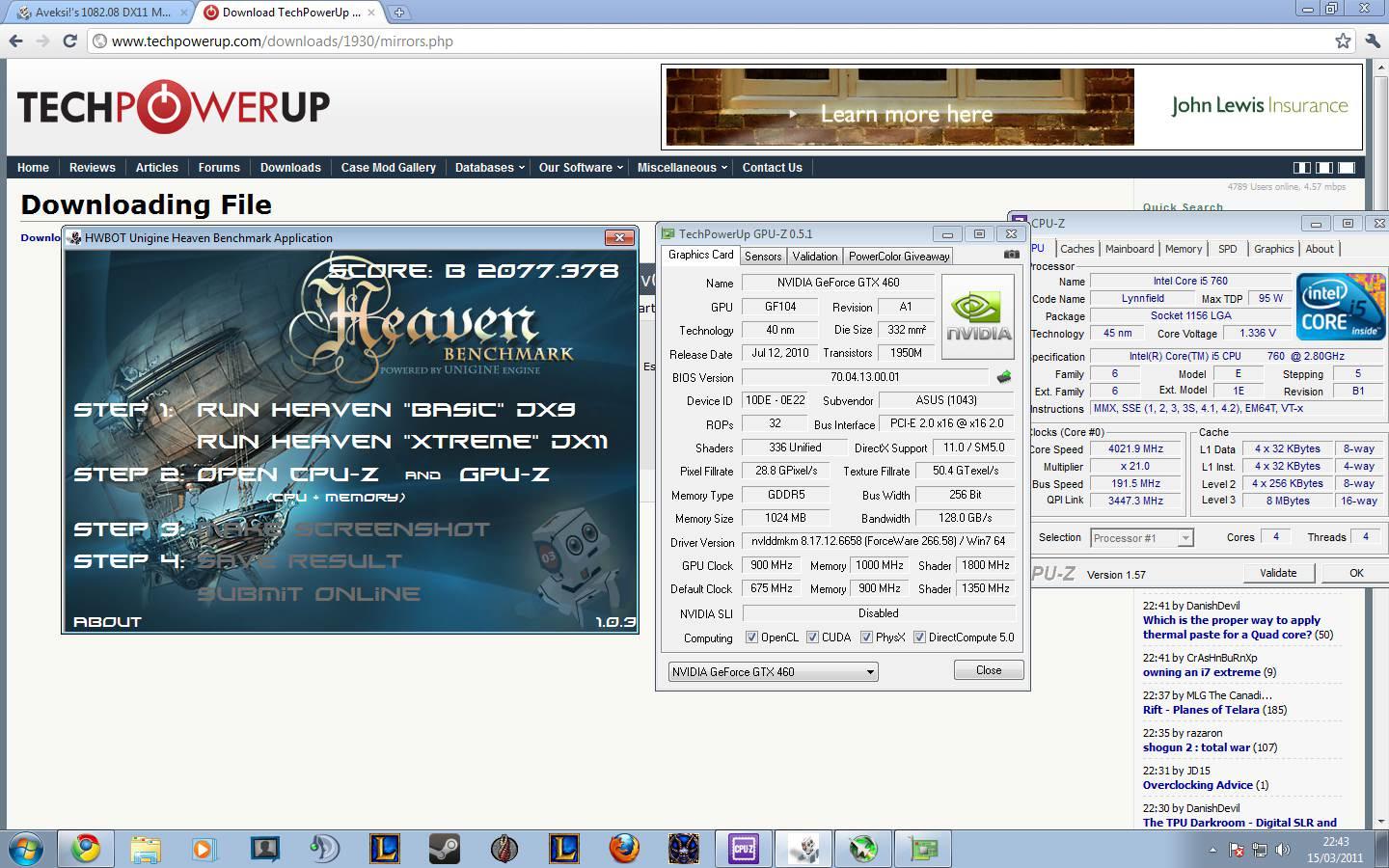
Task: Click the GPU-Z screenshot camera icon
Action: pyautogui.click(x=1011, y=255)
